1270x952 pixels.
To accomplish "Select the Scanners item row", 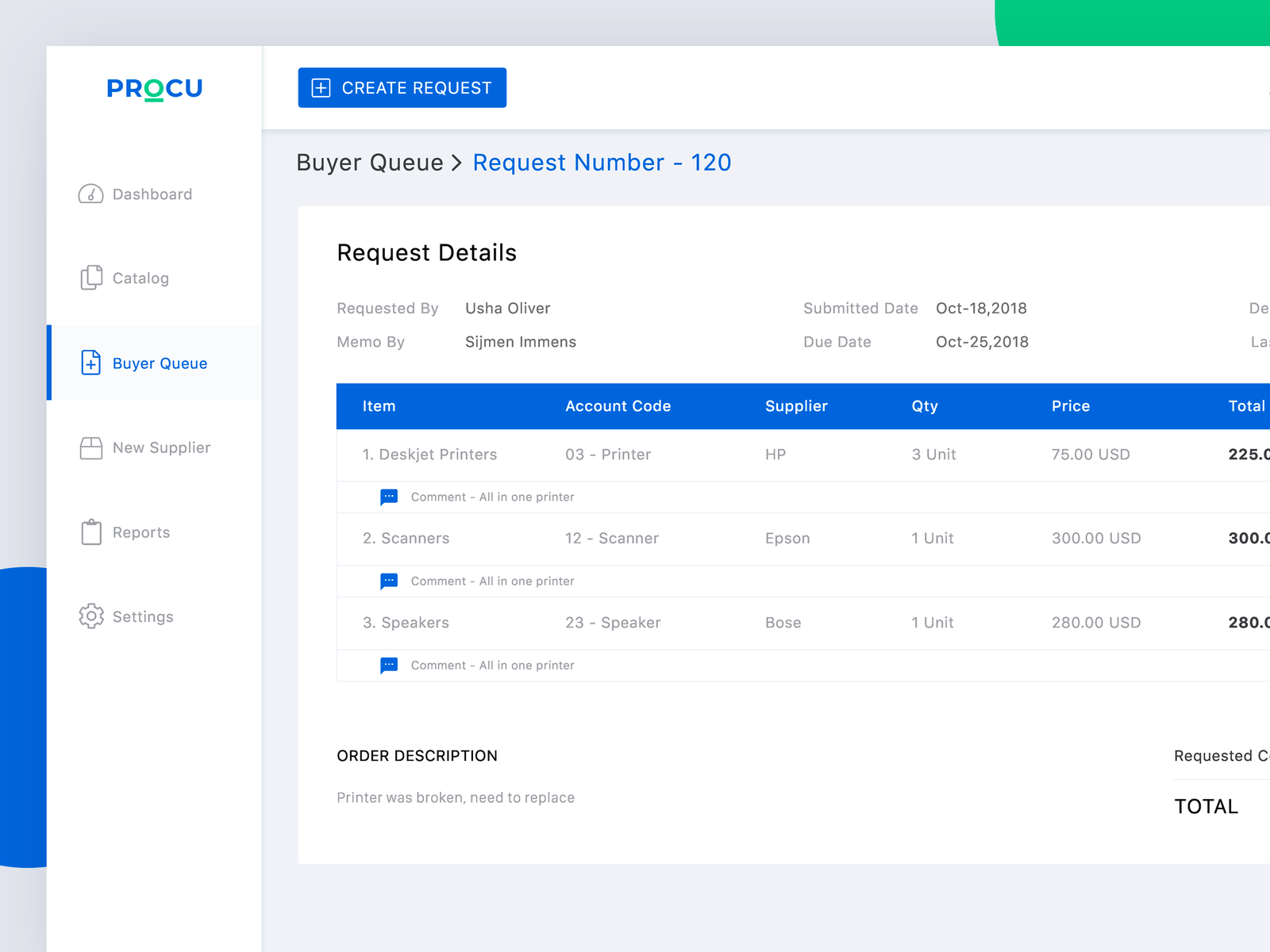I will coord(803,539).
